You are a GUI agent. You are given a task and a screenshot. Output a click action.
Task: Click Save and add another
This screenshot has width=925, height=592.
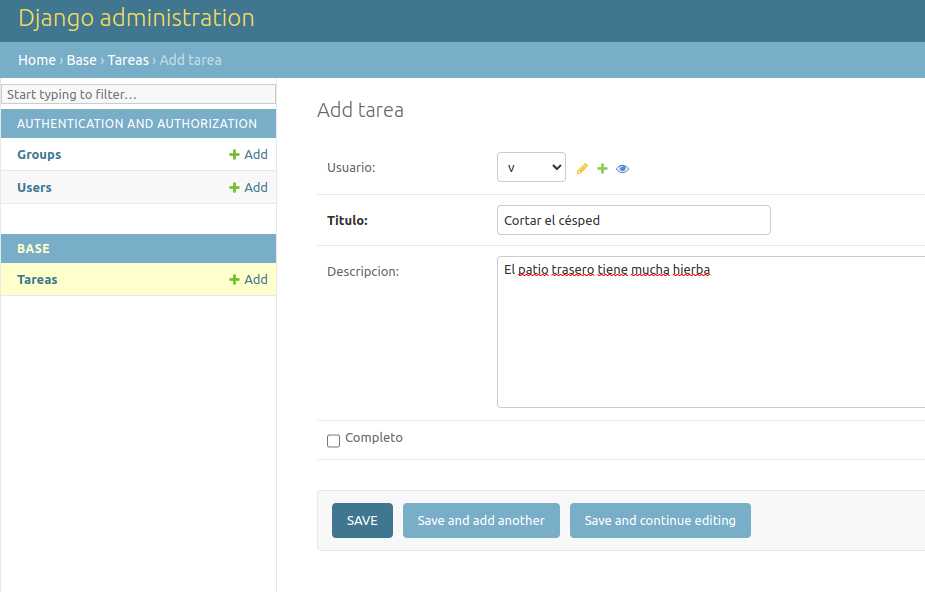point(481,521)
